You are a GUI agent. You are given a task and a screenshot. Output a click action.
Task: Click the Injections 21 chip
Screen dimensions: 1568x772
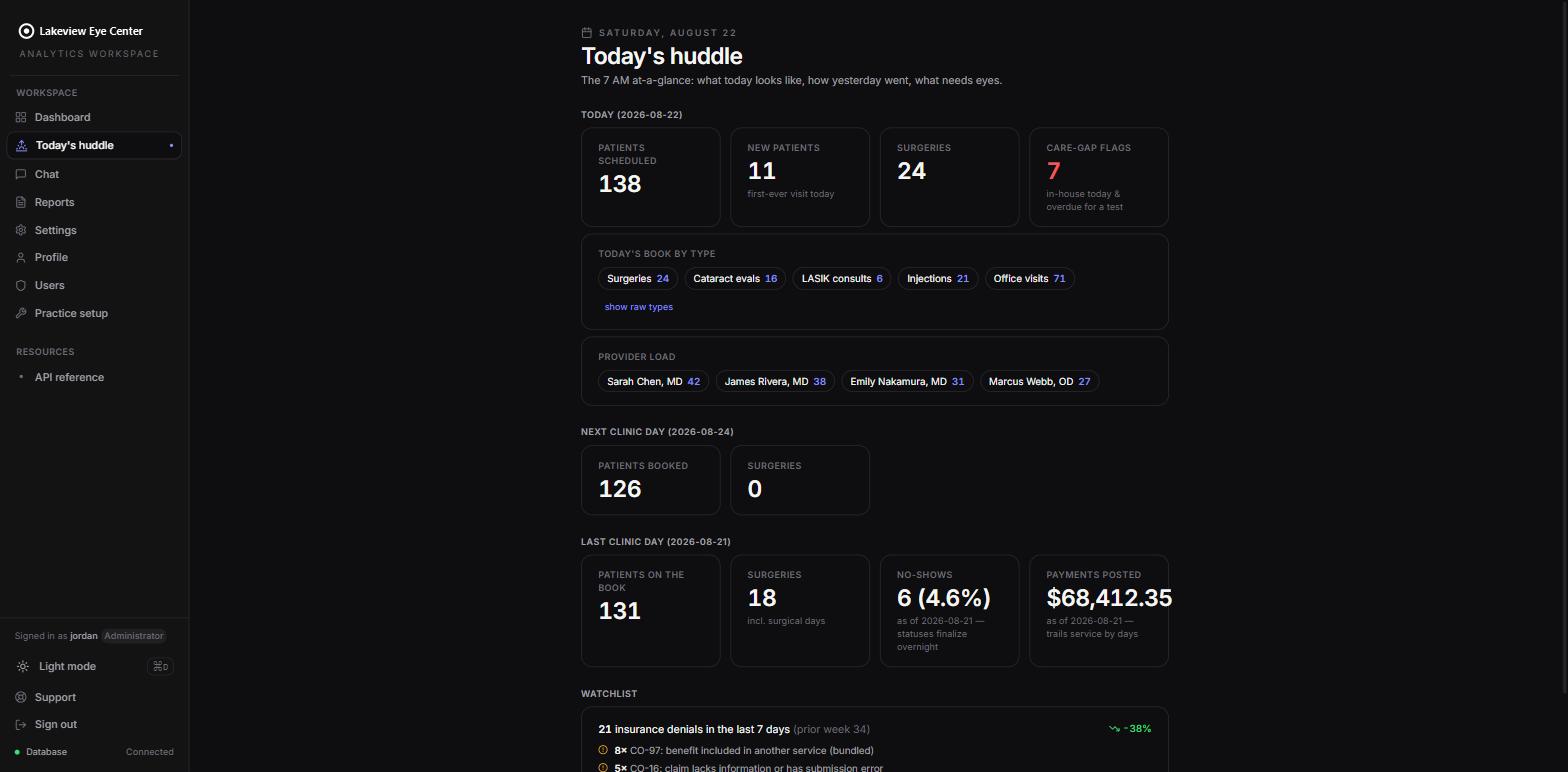pos(938,279)
